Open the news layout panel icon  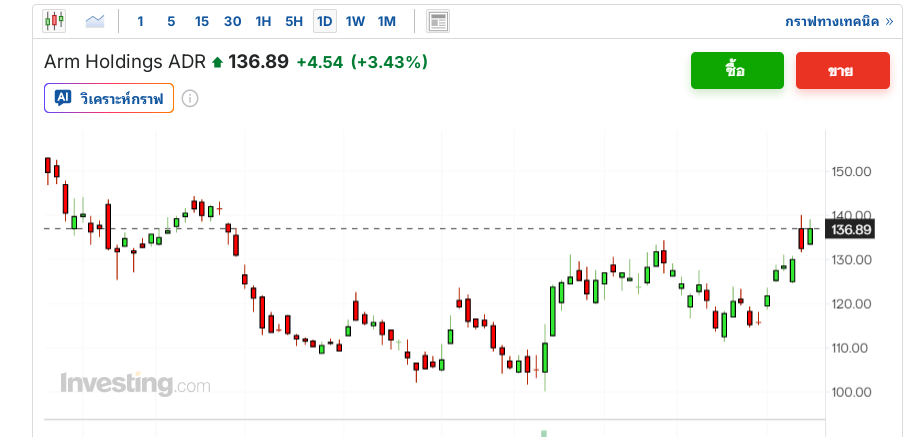click(438, 22)
